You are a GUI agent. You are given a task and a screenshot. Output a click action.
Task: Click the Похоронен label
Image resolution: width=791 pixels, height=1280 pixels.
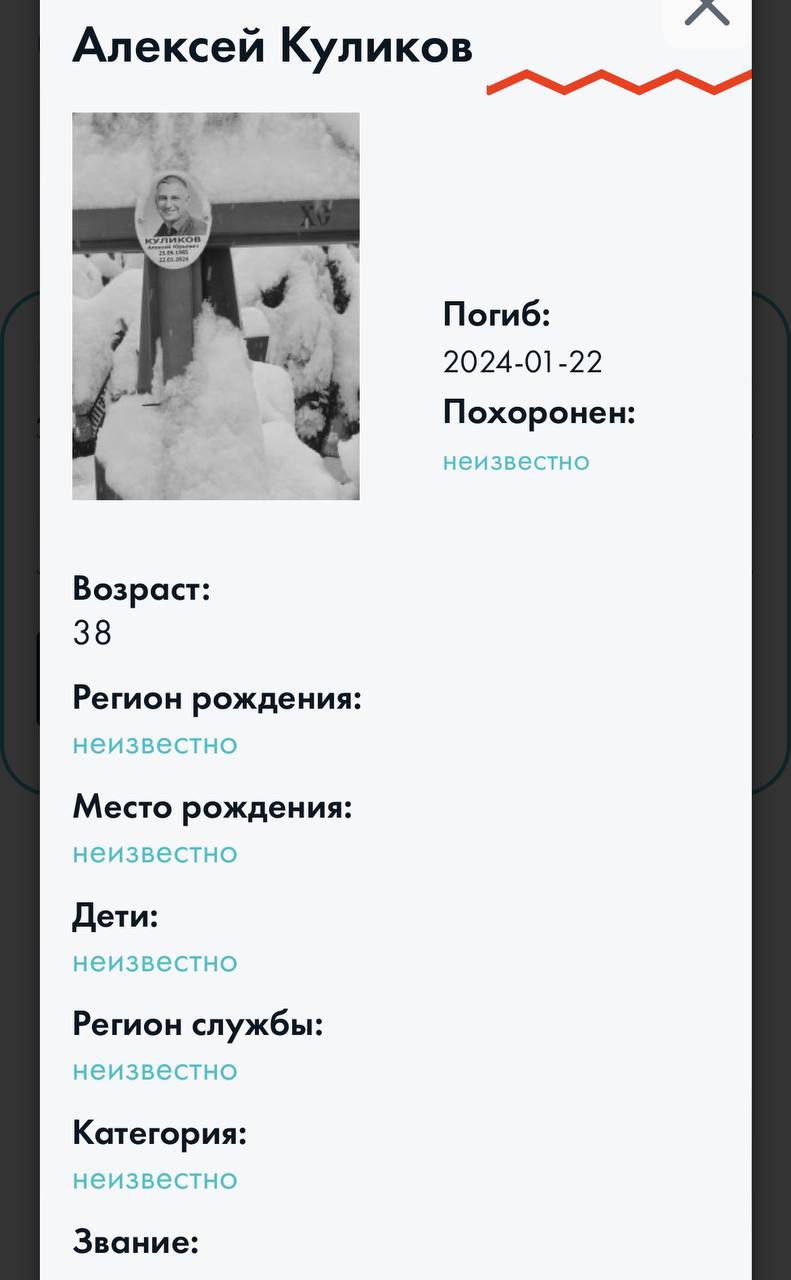(x=540, y=413)
